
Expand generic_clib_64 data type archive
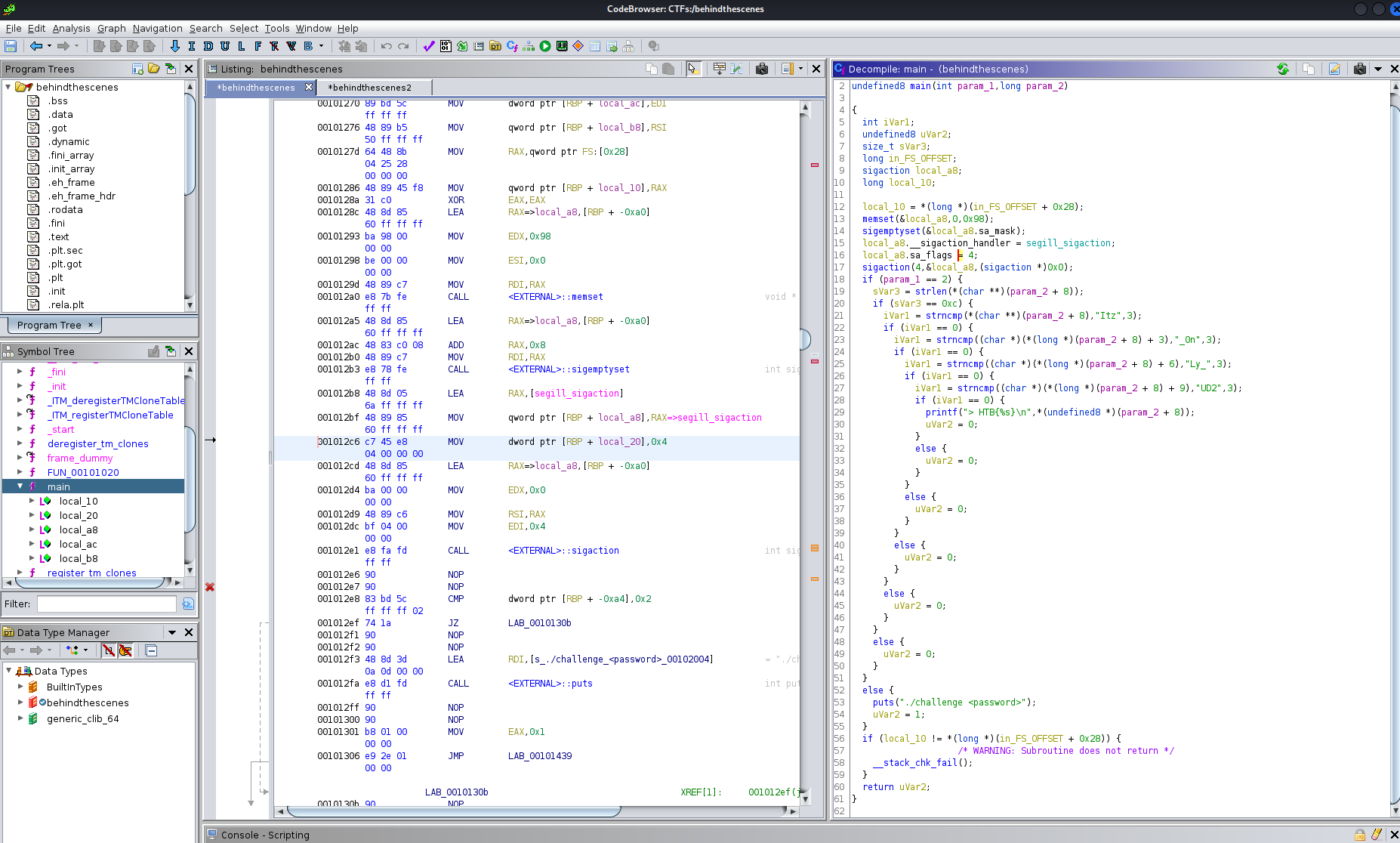pos(20,718)
